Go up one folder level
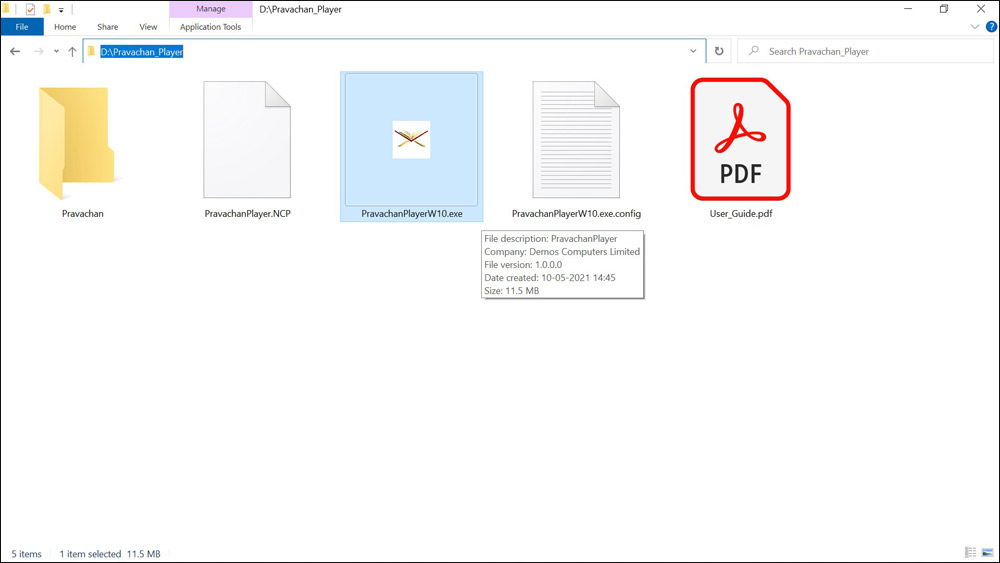 click(x=72, y=52)
